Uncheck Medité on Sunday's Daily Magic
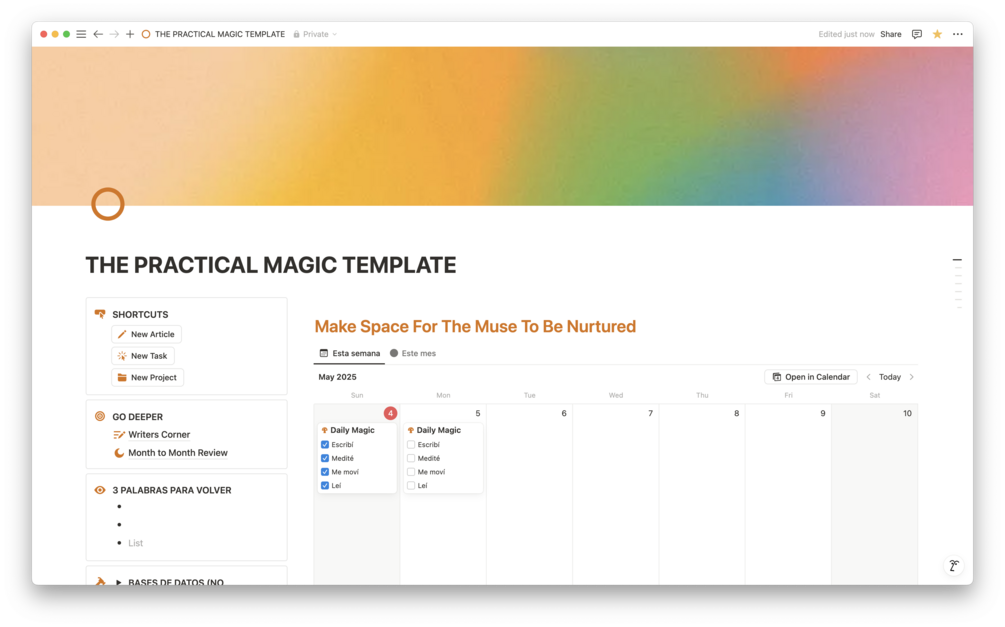 point(325,458)
